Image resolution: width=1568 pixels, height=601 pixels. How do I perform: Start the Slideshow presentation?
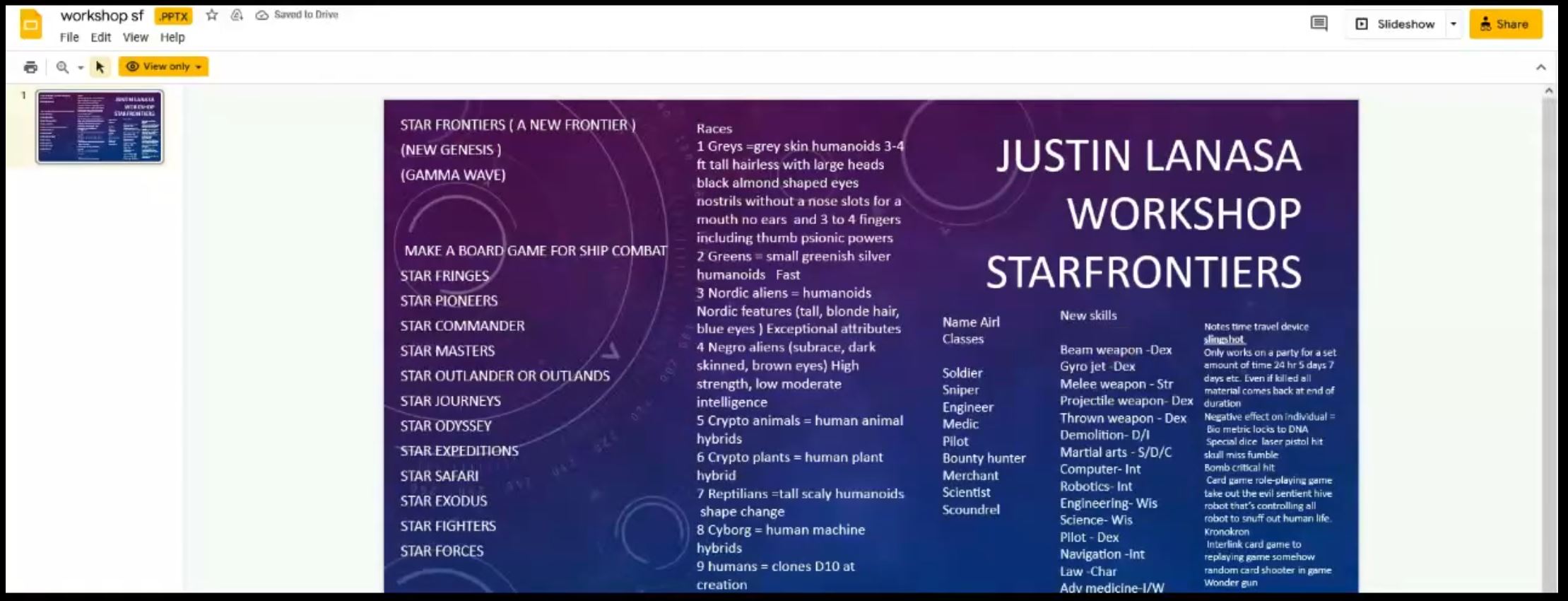point(1396,24)
